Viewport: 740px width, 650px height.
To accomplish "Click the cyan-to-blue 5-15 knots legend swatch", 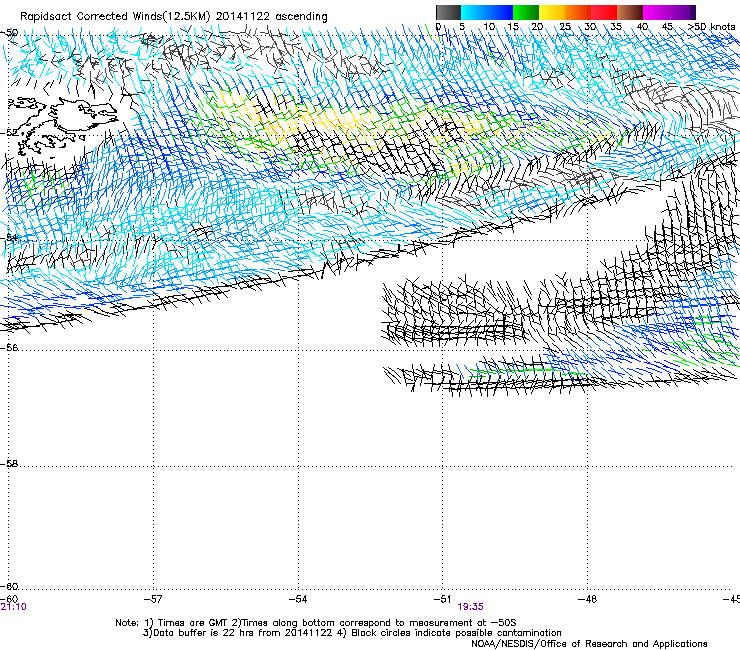I will tap(487, 12).
